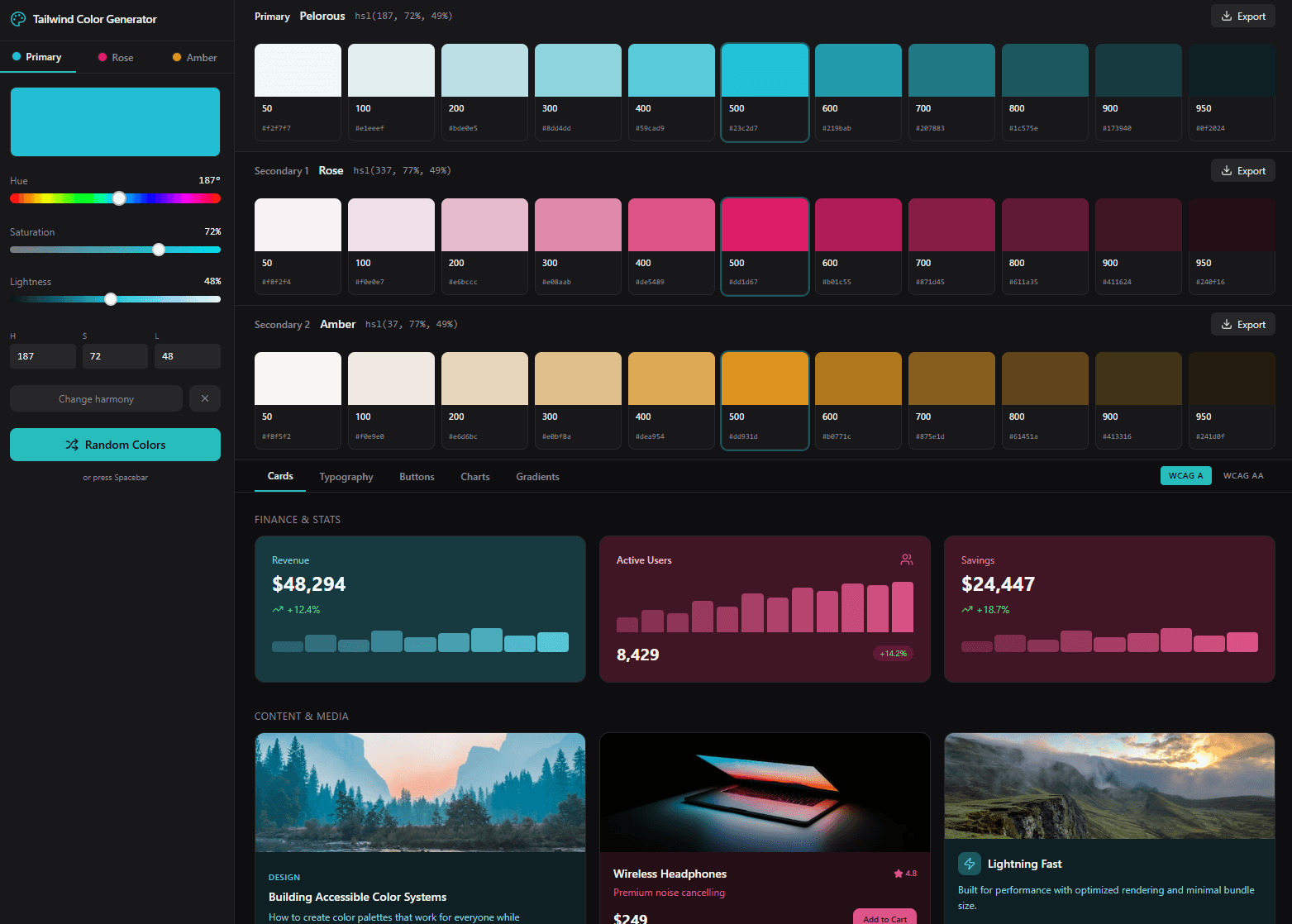The image size is (1292, 924).
Task: Open the Typography preview tab
Action: (346, 477)
